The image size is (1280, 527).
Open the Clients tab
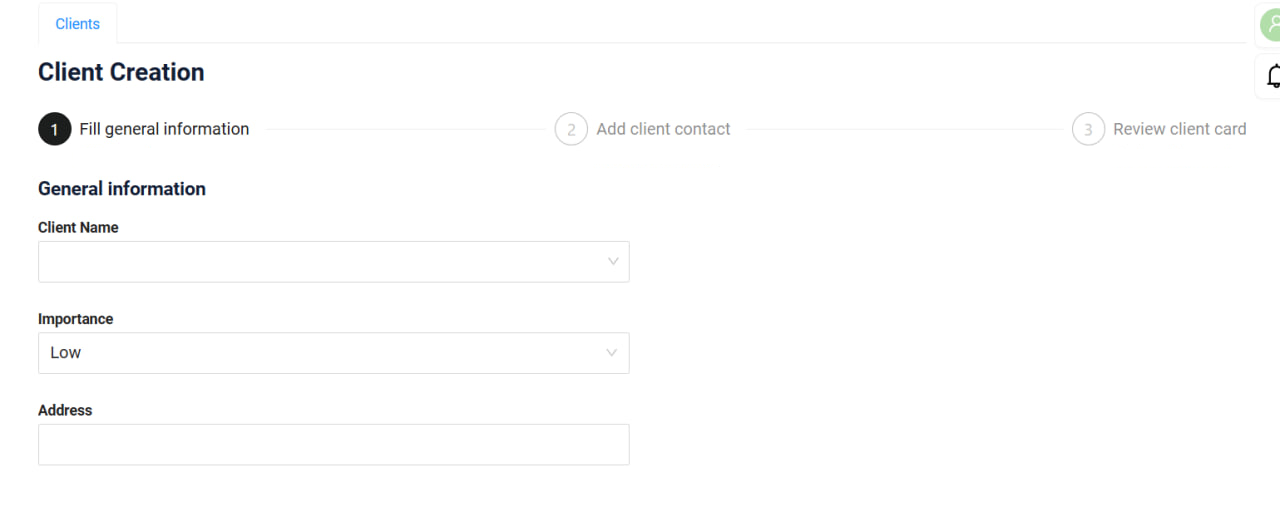point(78,24)
